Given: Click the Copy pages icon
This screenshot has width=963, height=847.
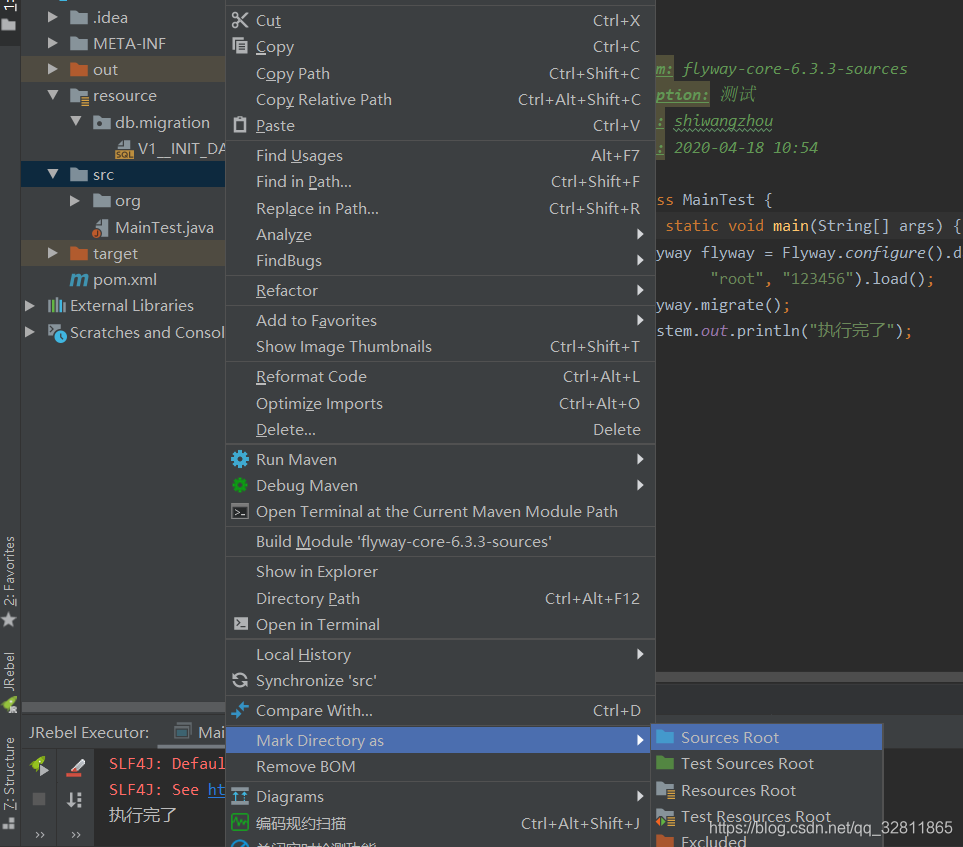Looking at the screenshot, I should coord(240,46).
